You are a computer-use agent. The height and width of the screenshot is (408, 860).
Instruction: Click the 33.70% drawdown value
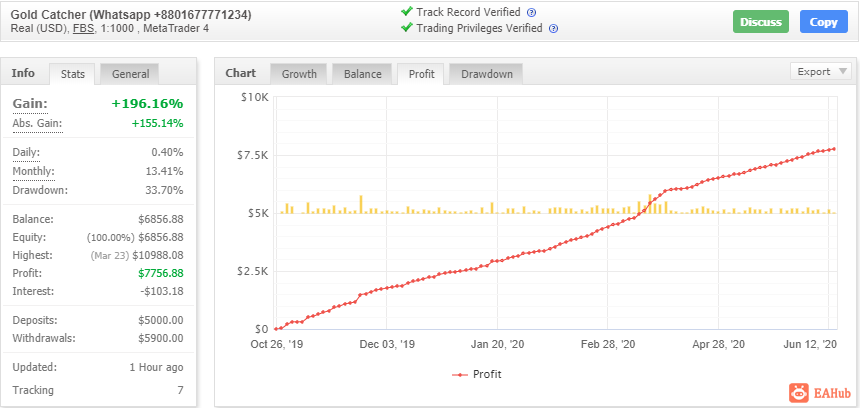click(x=165, y=191)
